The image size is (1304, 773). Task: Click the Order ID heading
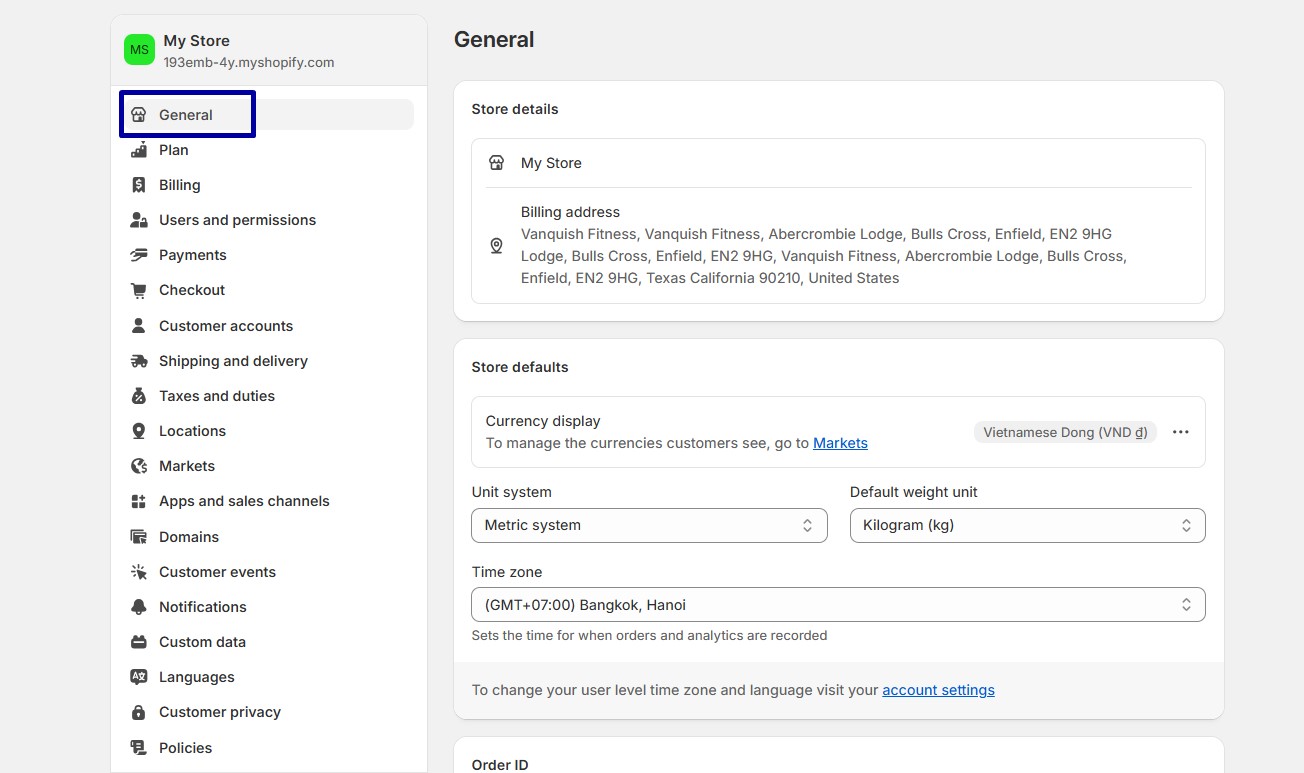[500, 765]
